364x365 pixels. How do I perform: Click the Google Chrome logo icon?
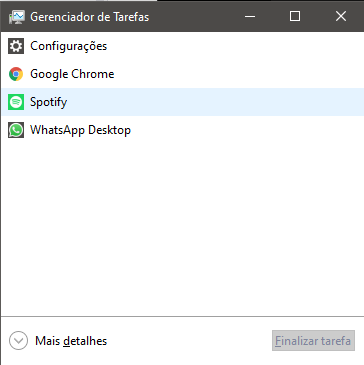(x=16, y=74)
